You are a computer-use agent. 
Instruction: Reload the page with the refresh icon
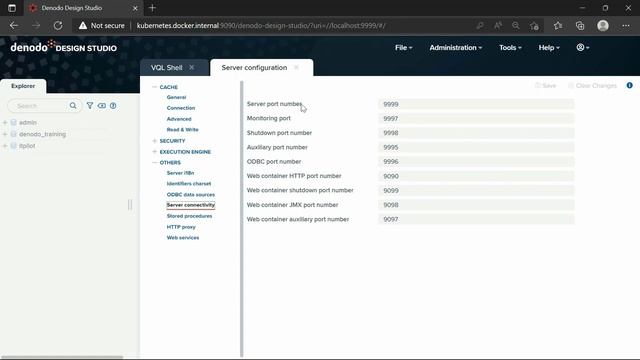point(58,25)
